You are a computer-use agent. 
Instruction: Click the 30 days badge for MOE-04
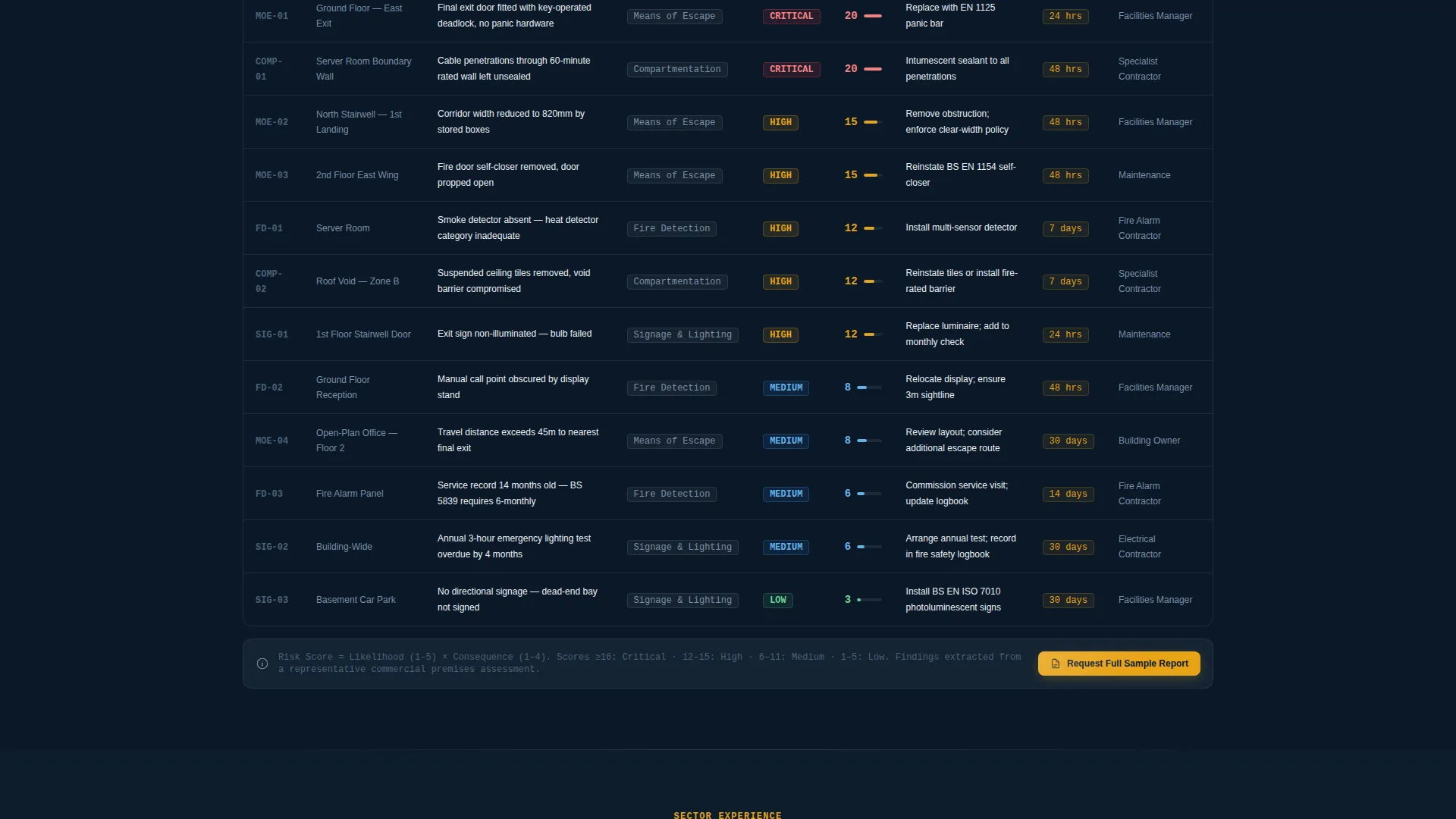click(x=1068, y=441)
